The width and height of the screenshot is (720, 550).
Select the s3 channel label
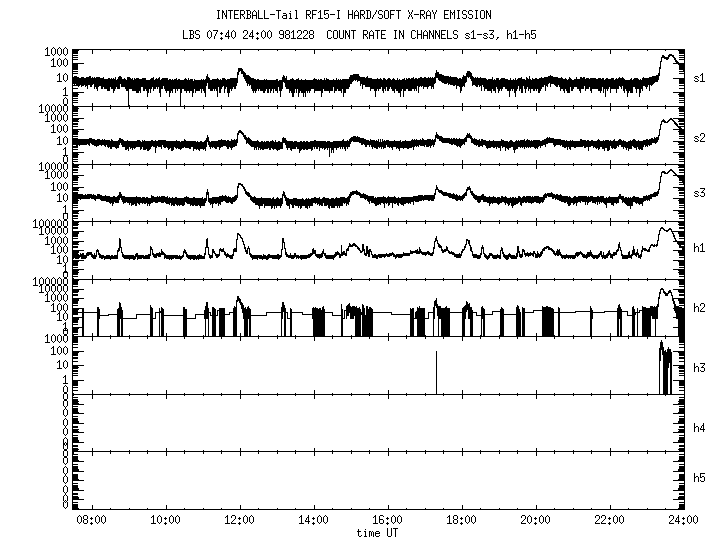(x=699, y=192)
